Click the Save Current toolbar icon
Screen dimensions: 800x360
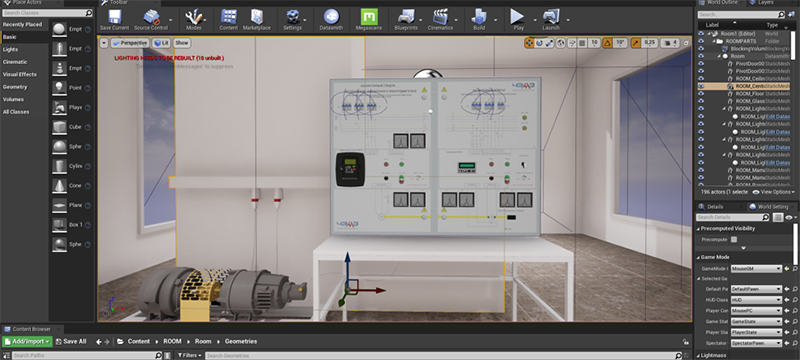coord(114,17)
